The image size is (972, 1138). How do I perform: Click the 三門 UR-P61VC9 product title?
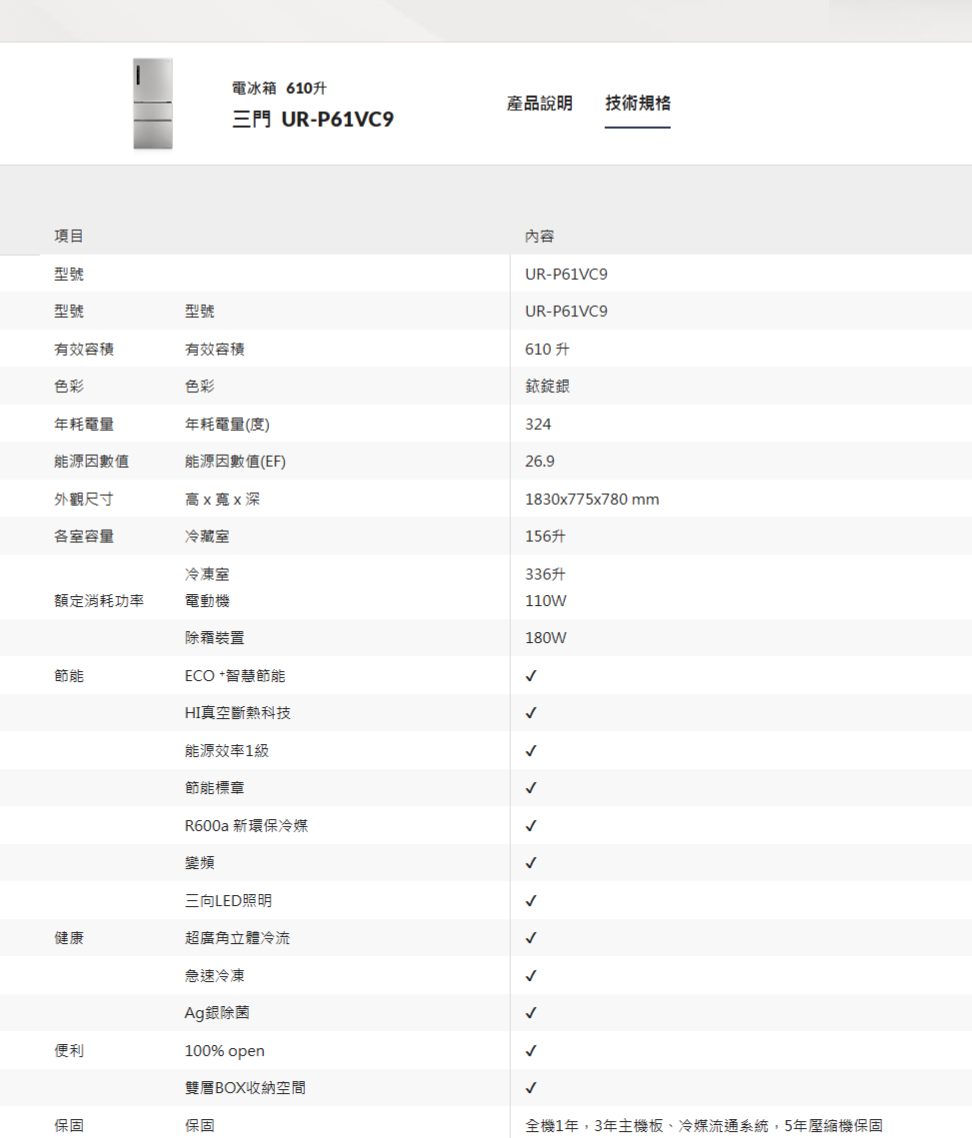coord(313,119)
